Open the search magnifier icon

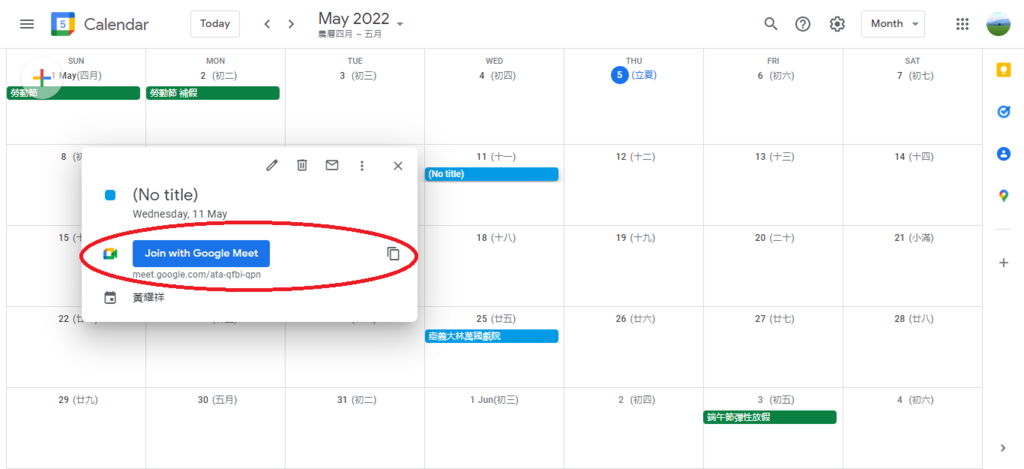[771, 24]
